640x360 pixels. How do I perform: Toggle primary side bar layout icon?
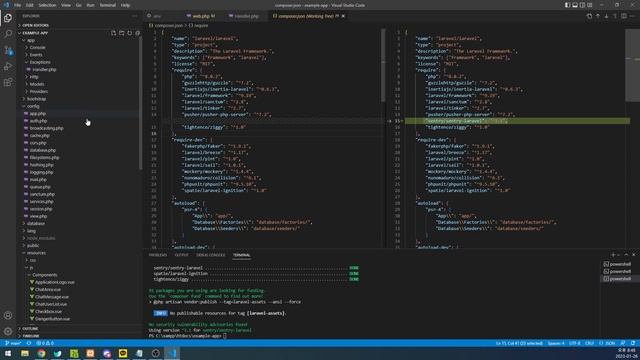[x=567, y=5]
